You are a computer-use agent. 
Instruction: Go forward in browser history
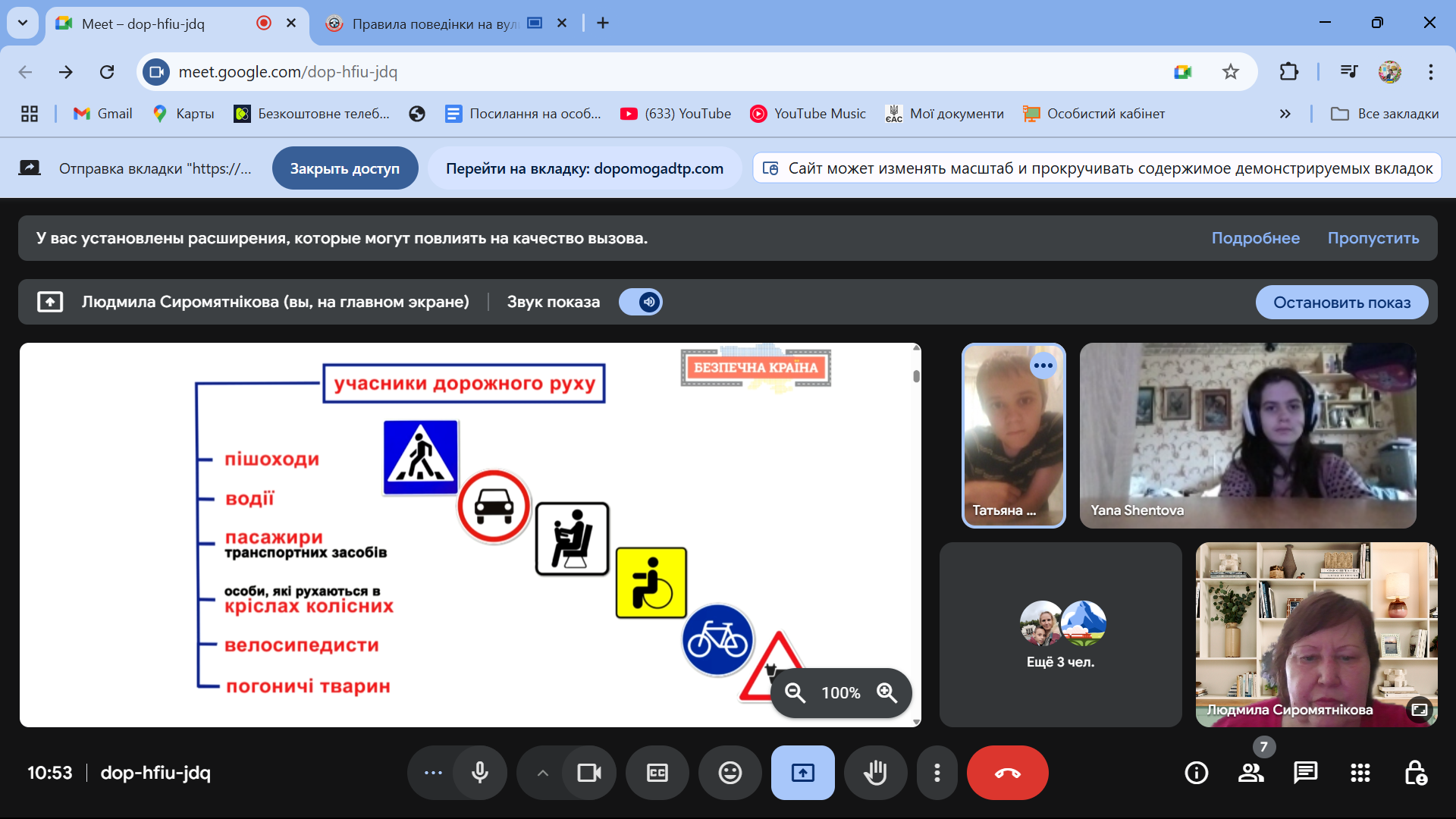66,72
